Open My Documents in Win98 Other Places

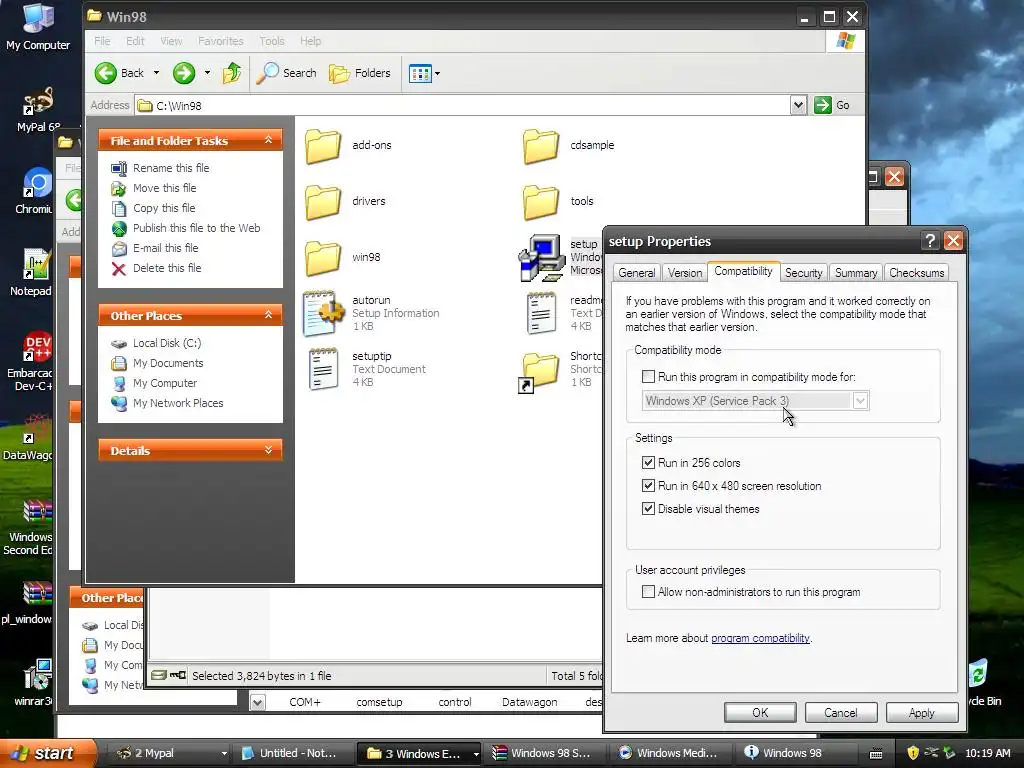[168, 363]
